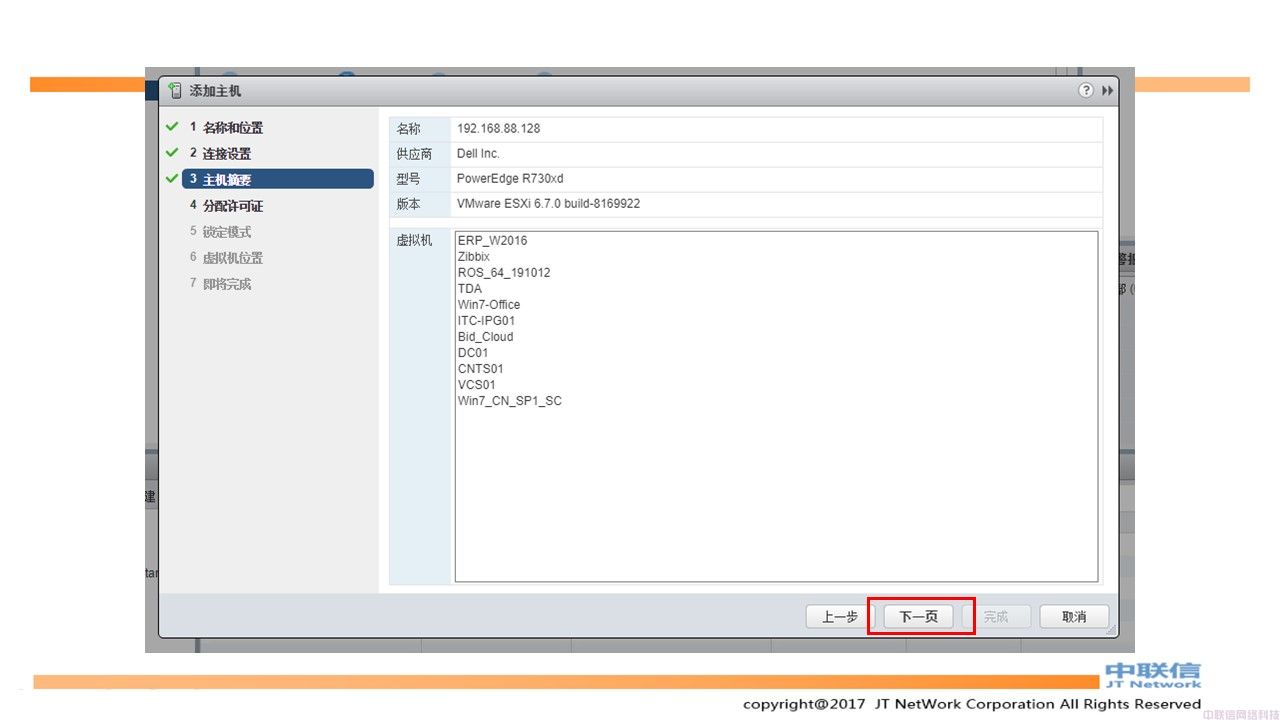Click the 名称 field label

(x=409, y=129)
